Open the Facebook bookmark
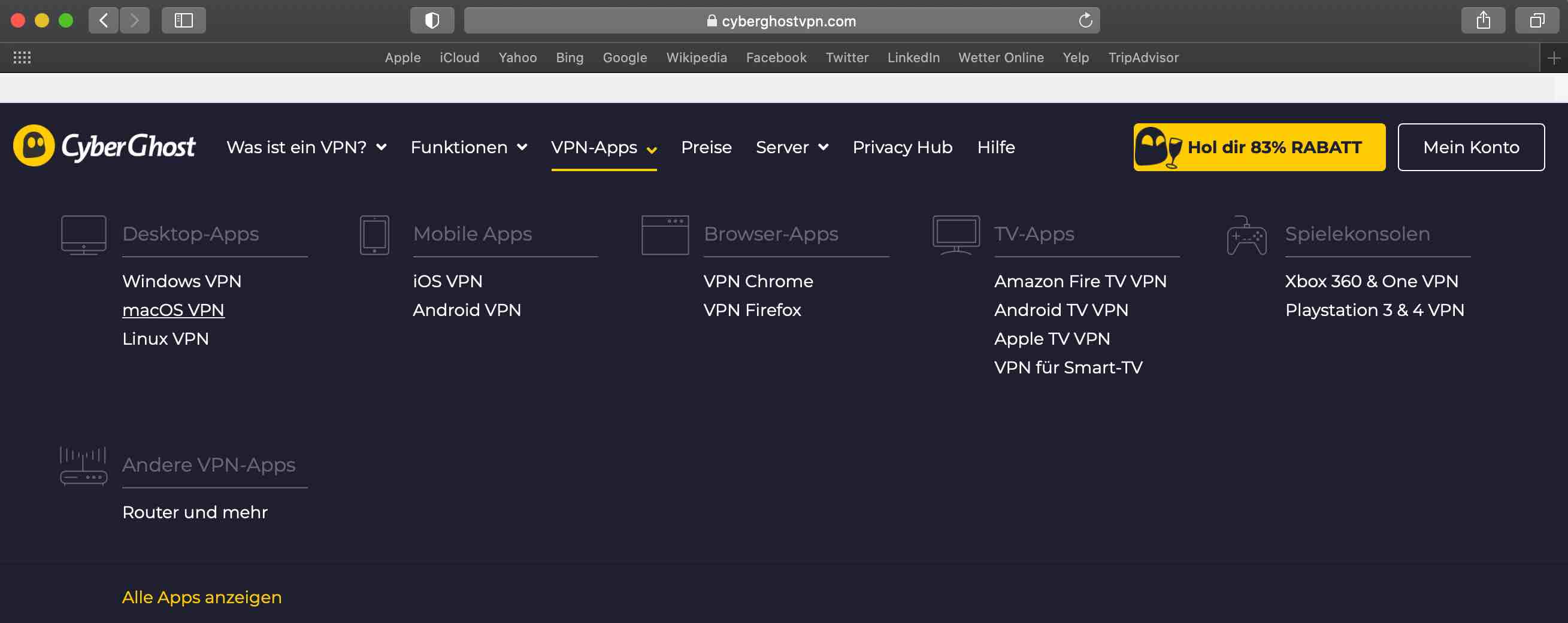Image resolution: width=1568 pixels, height=623 pixels. [x=776, y=58]
